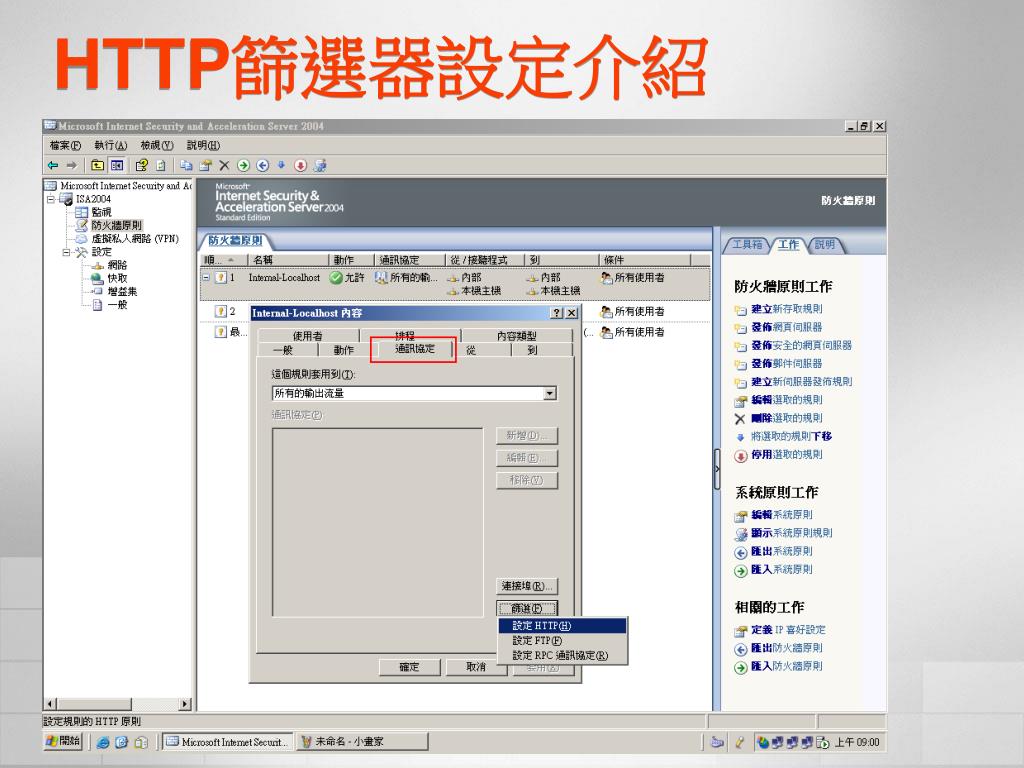Click the 未命名 - 小畫家 taskbar button
The image size is (1024, 768).
(362, 742)
